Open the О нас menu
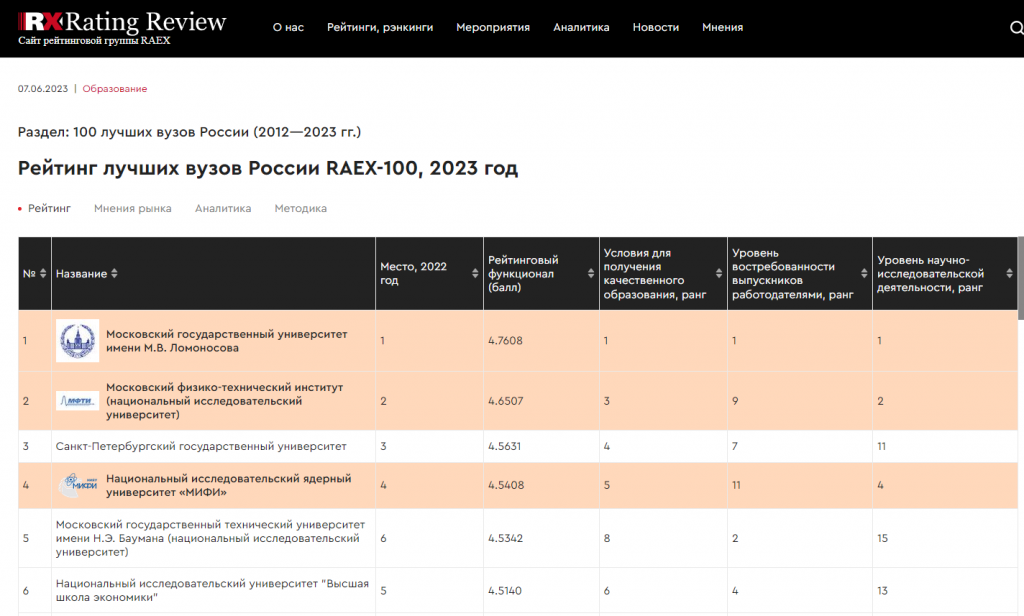 (x=288, y=27)
